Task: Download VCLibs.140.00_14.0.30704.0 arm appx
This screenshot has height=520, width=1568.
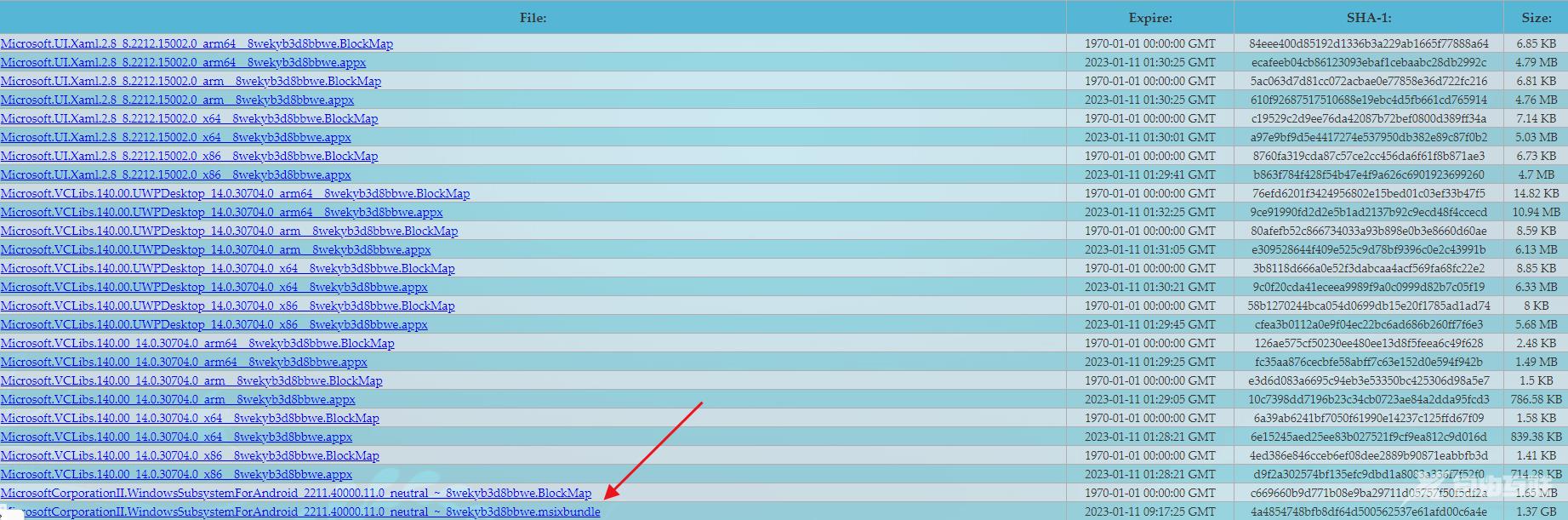Action: (178, 399)
